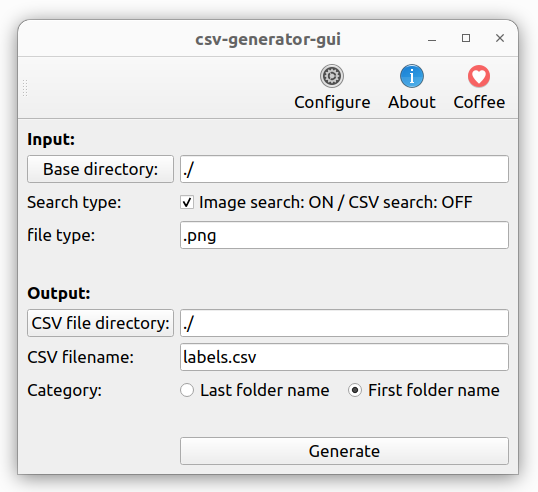538x492 pixels.
Task: Focus the CSV output directory path field
Action: (344, 323)
